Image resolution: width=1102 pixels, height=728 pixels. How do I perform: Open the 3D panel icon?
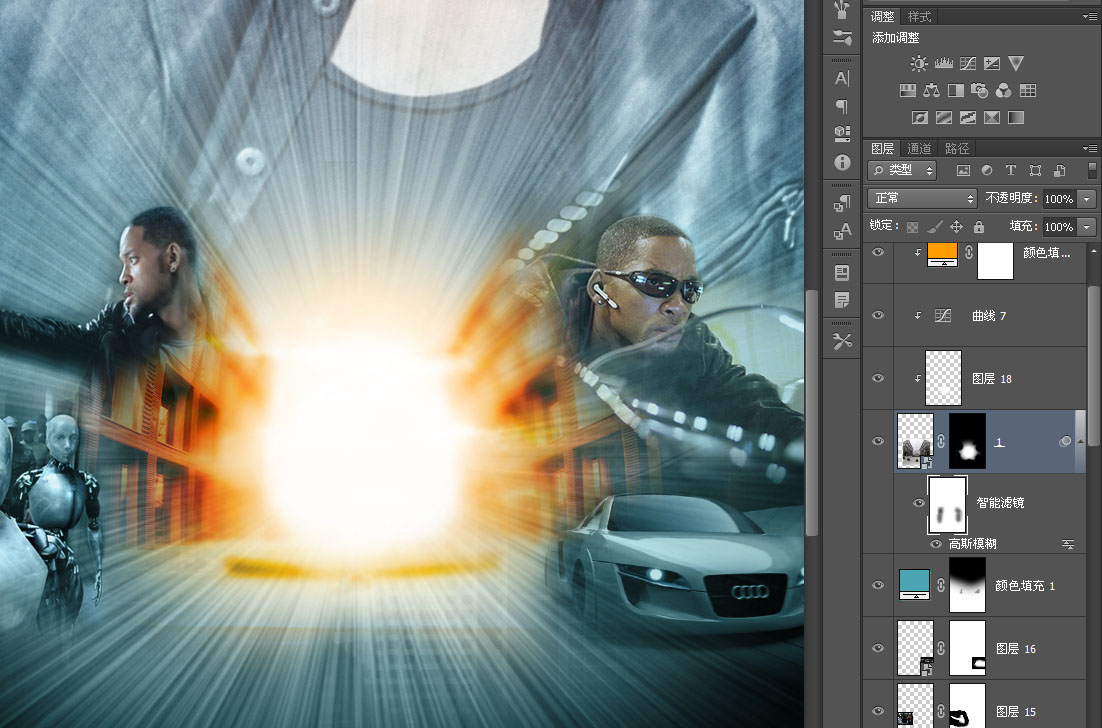(842, 134)
